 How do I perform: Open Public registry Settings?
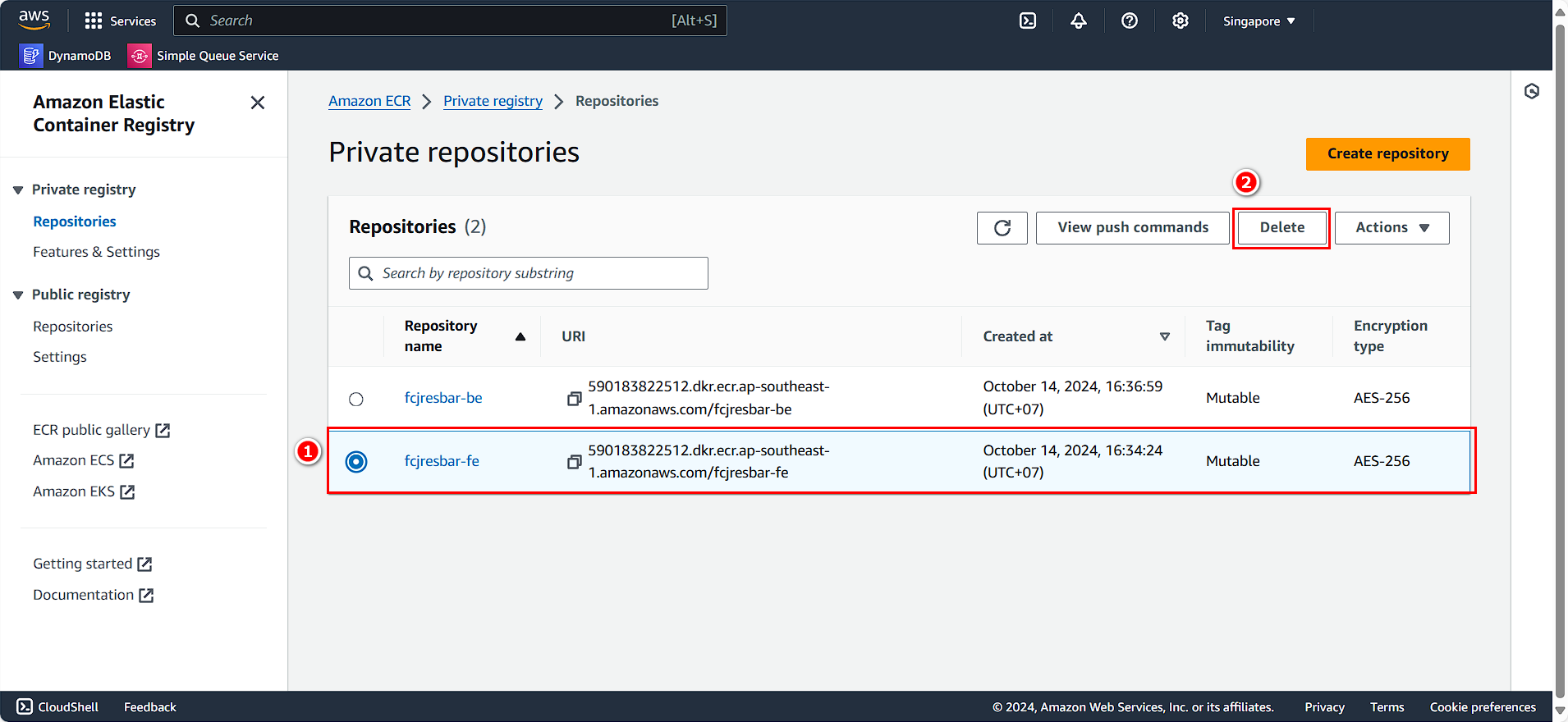tap(60, 357)
